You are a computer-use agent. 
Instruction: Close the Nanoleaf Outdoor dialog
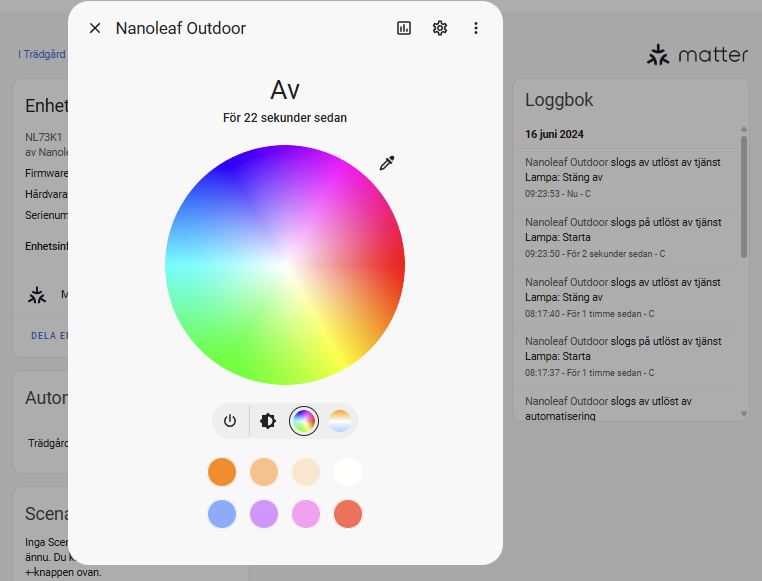click(x=95, y=28)
